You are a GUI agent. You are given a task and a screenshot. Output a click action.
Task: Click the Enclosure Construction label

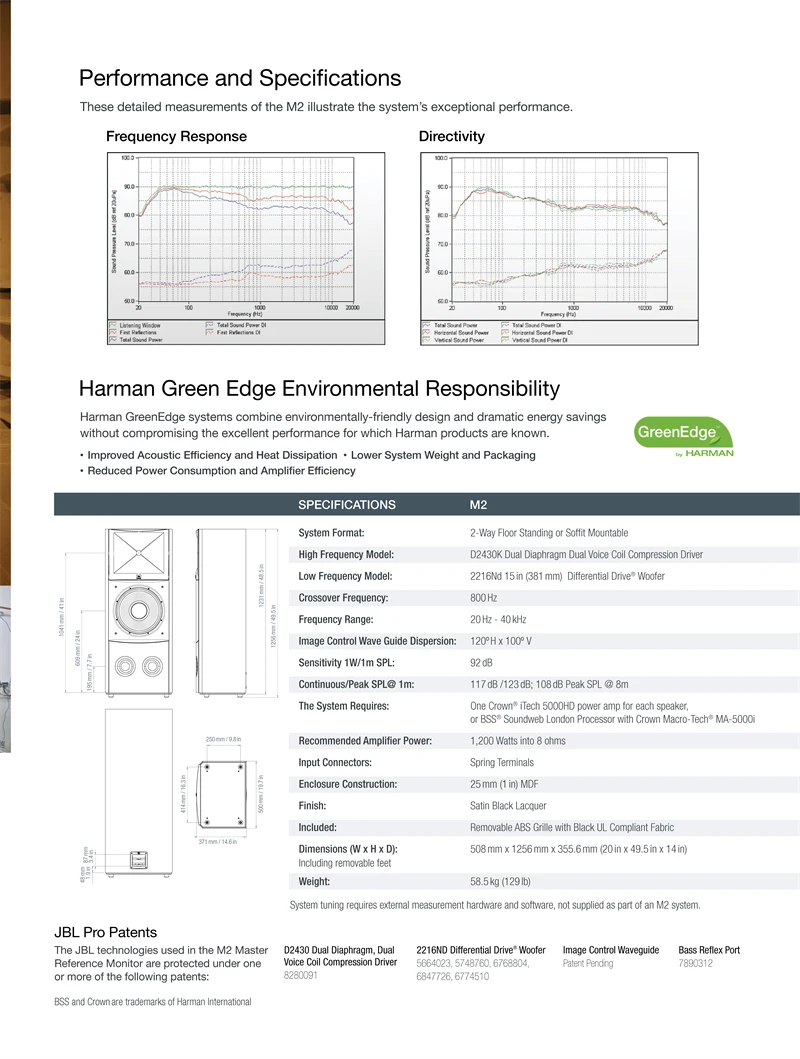[x=348, y=784]
